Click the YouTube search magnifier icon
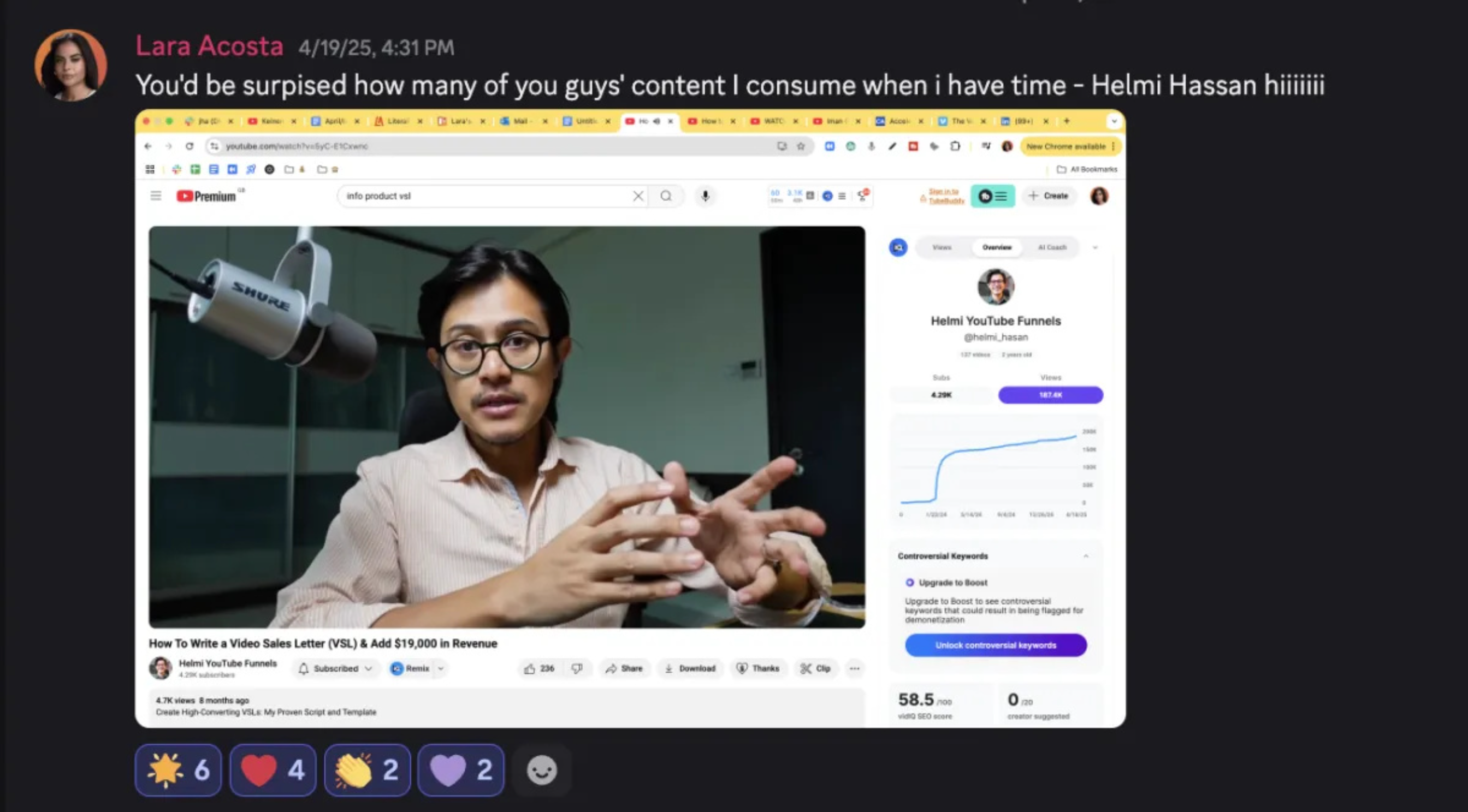This screenshot has width=1468, height=812. click(x=666, y=196)
